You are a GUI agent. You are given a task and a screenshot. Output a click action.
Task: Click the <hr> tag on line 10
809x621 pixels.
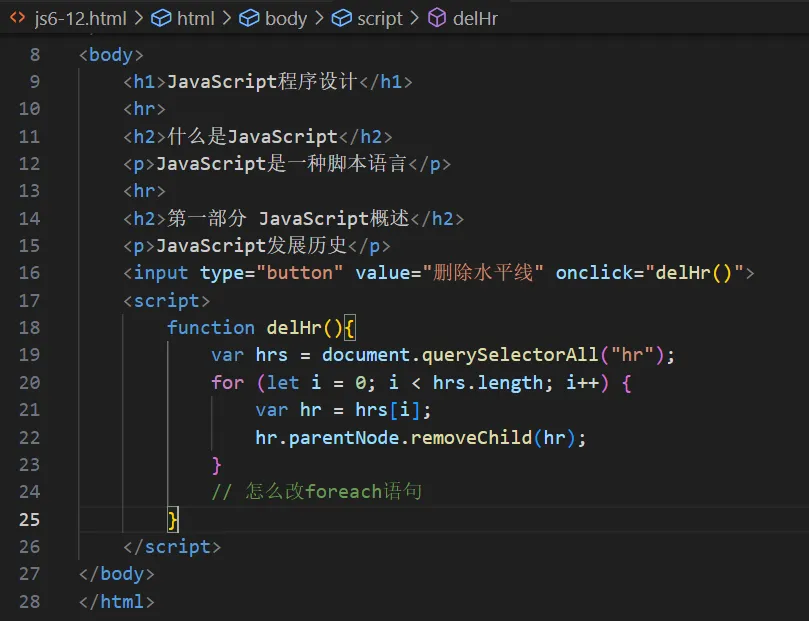coord(144,109)
